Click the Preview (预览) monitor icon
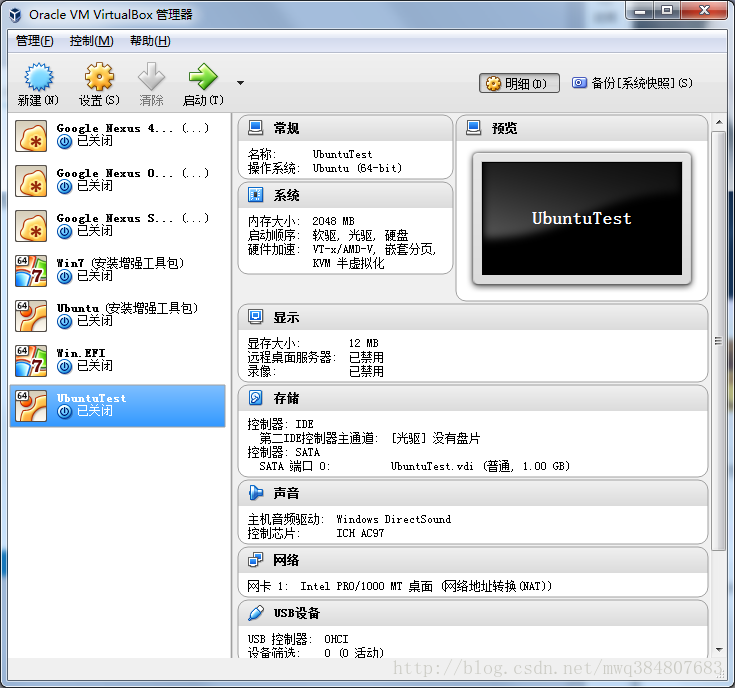The height and width of the screenshot is (688, 735). (x=473, y=128)
